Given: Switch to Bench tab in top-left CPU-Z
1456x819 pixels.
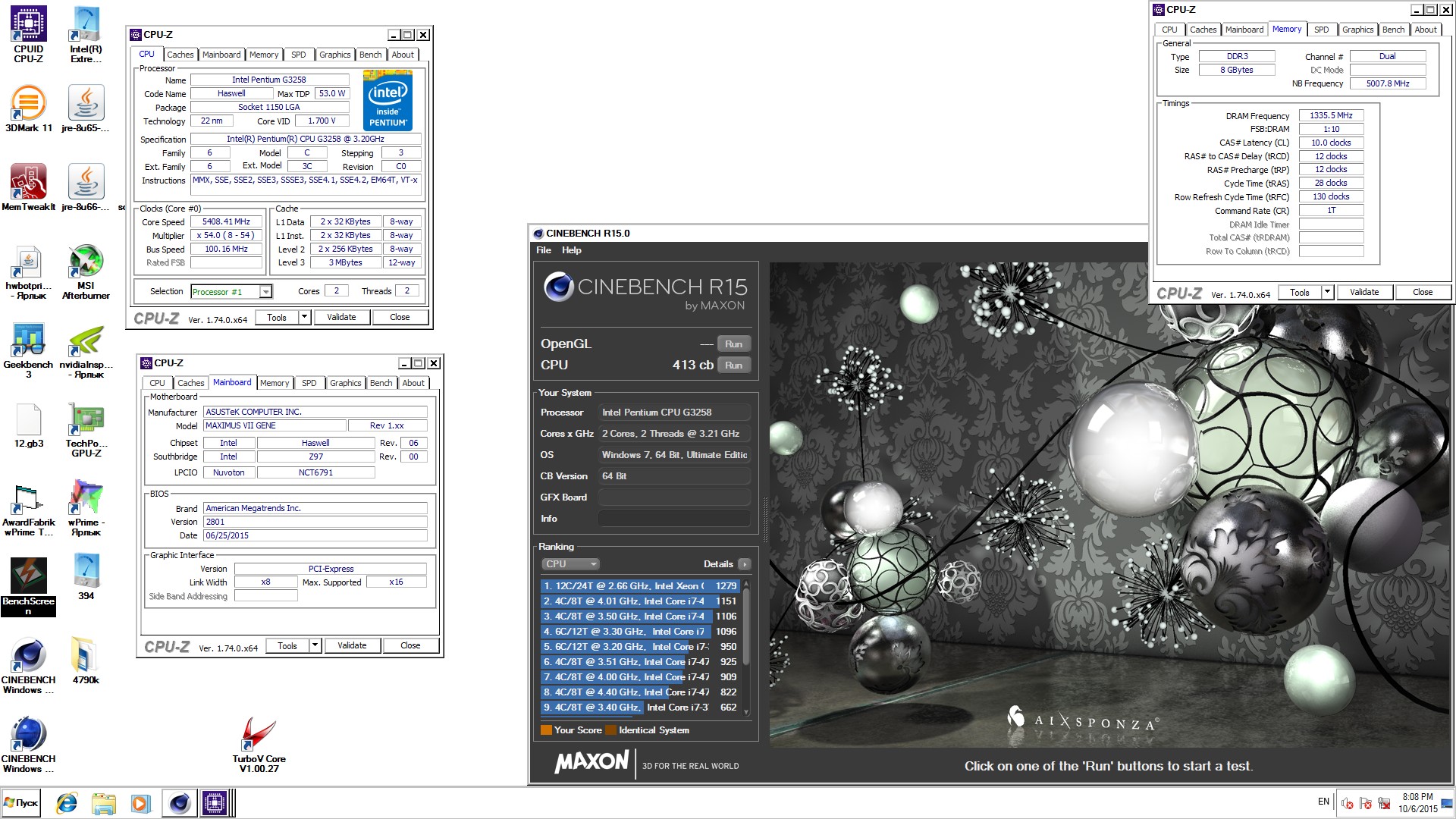Looking at the screenshot, I should tap(370, 55).
